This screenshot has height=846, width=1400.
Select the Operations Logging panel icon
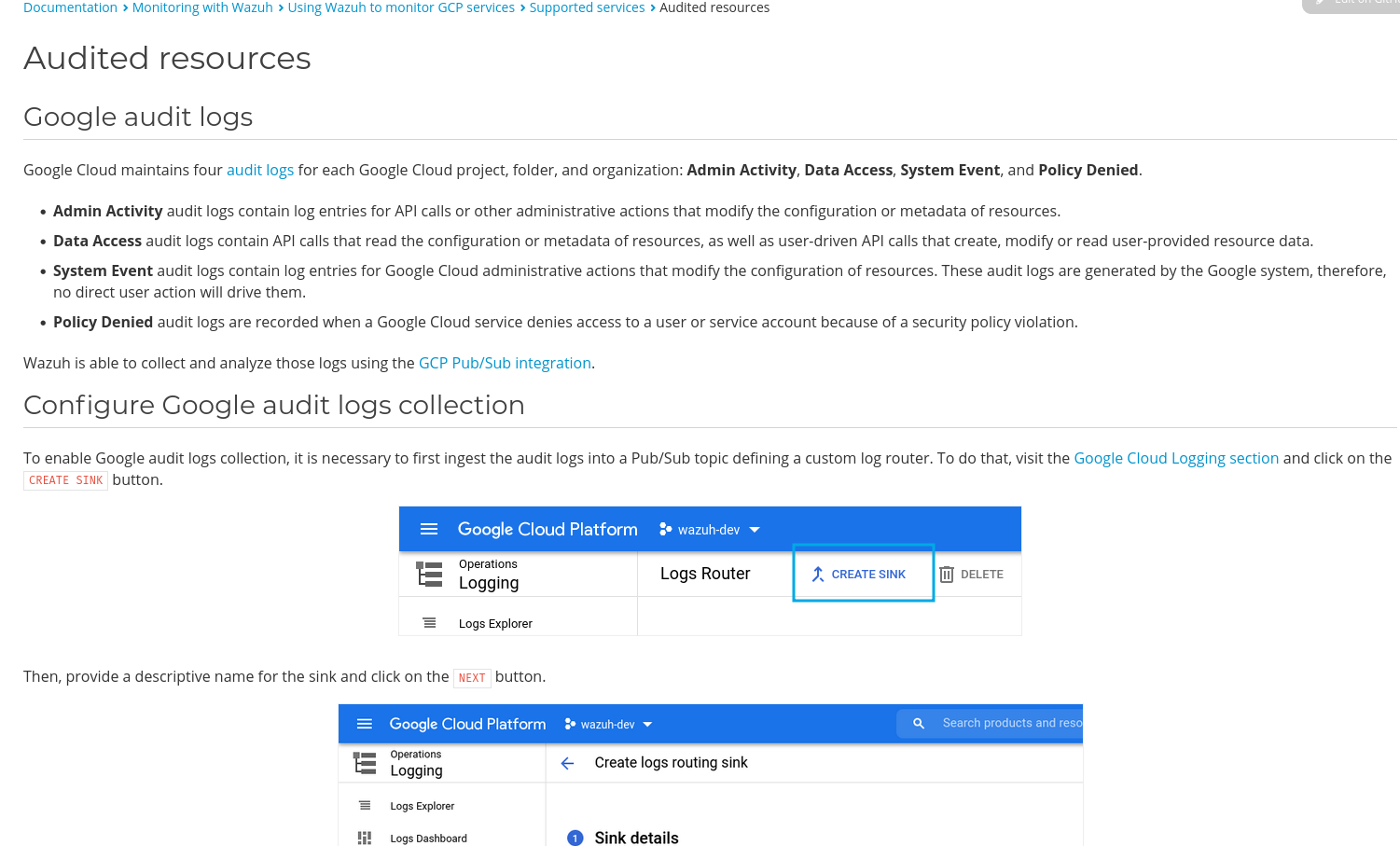(428, 574)
